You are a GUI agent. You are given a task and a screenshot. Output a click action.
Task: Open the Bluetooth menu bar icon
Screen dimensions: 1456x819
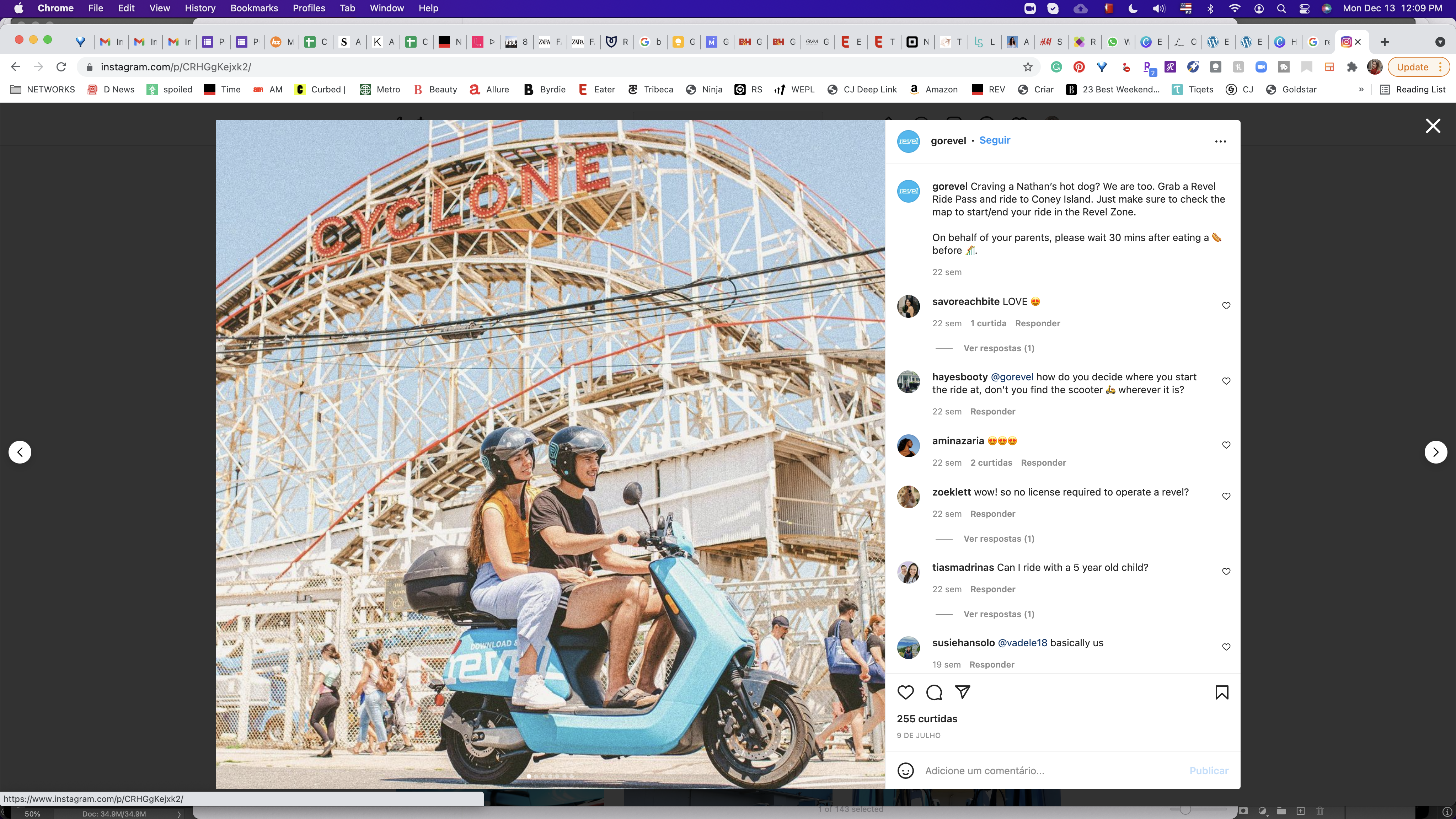[1210, 8]
